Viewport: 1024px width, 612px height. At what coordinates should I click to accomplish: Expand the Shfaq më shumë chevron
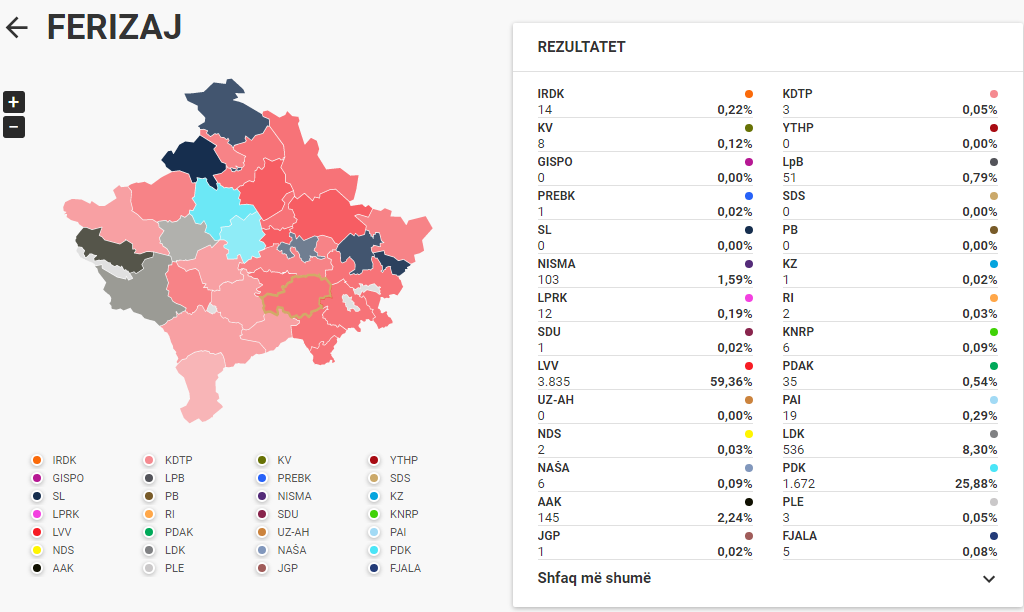point(989,579)
